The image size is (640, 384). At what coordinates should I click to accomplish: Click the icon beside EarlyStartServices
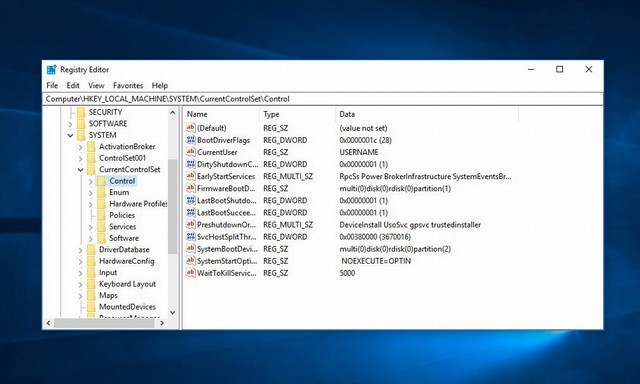tap(191, 176)
